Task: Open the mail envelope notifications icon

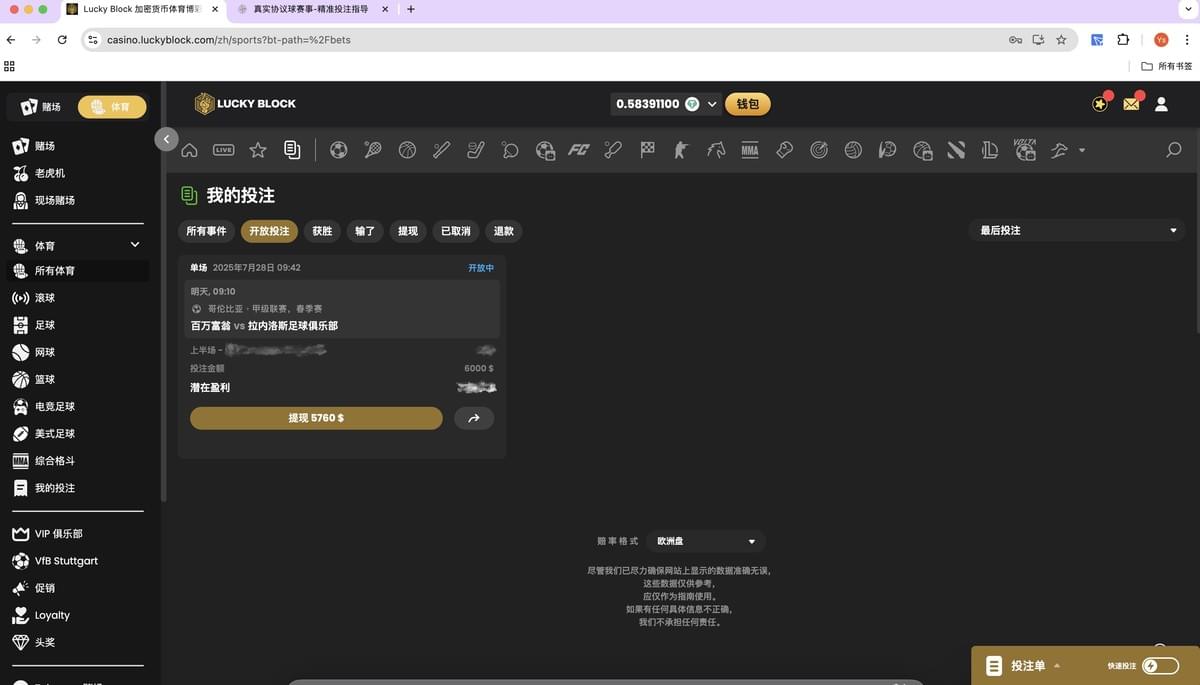Action: pos(1131,104)
